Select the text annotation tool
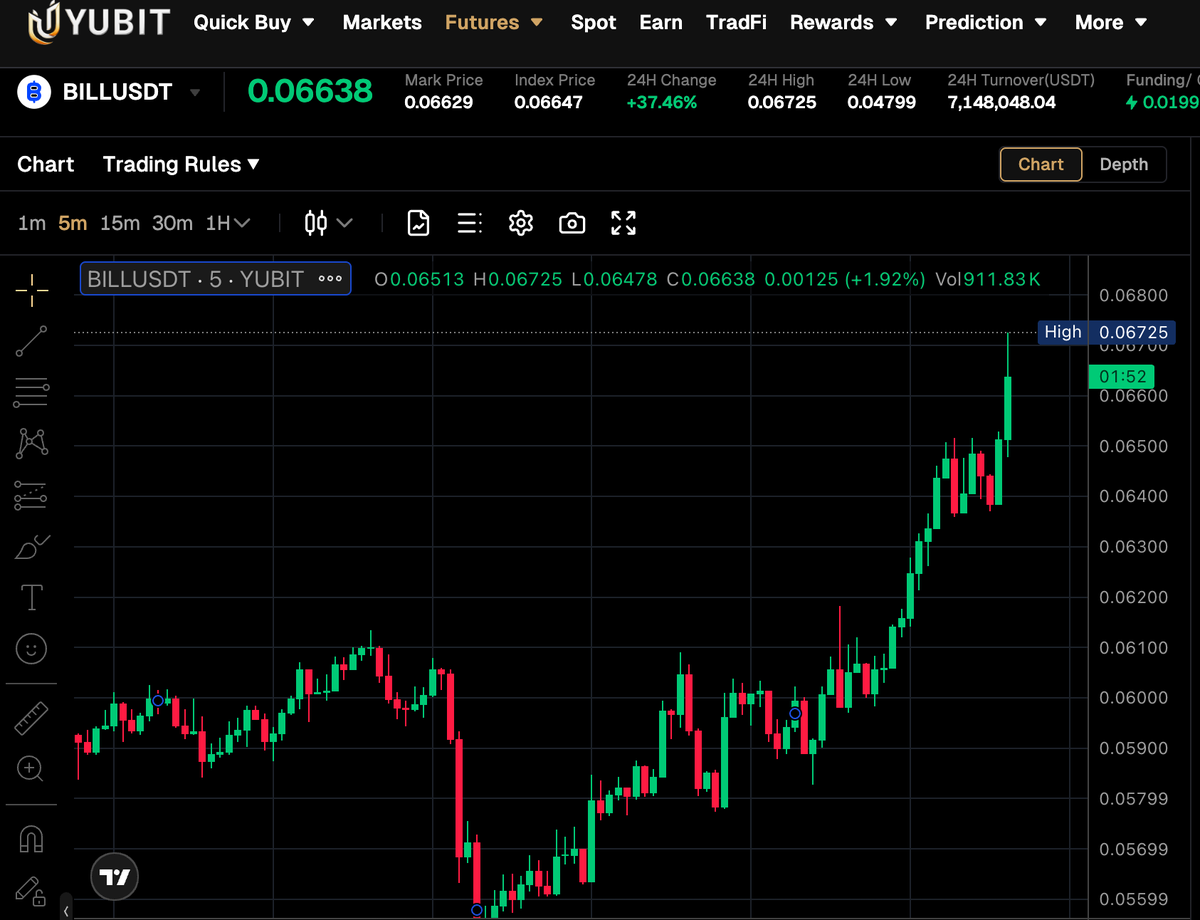1200x920 pixels. (32, 598)
